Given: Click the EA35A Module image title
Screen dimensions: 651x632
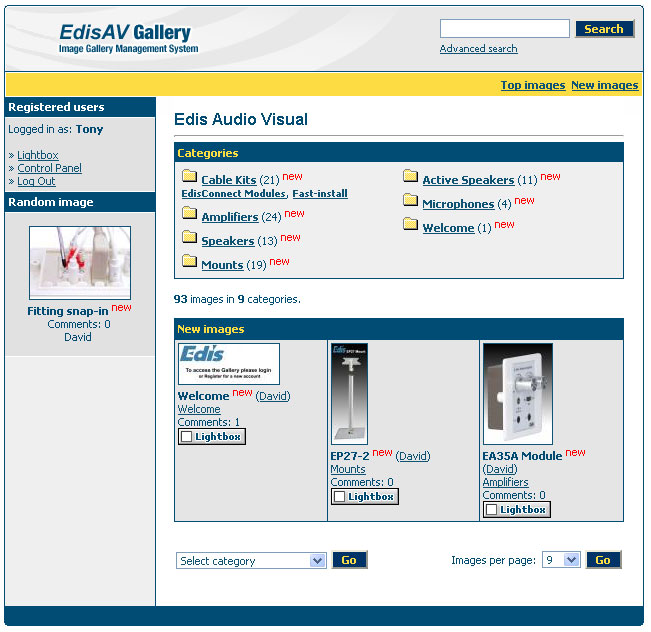Looking at the screenshot, I should (x=522, y=456).
